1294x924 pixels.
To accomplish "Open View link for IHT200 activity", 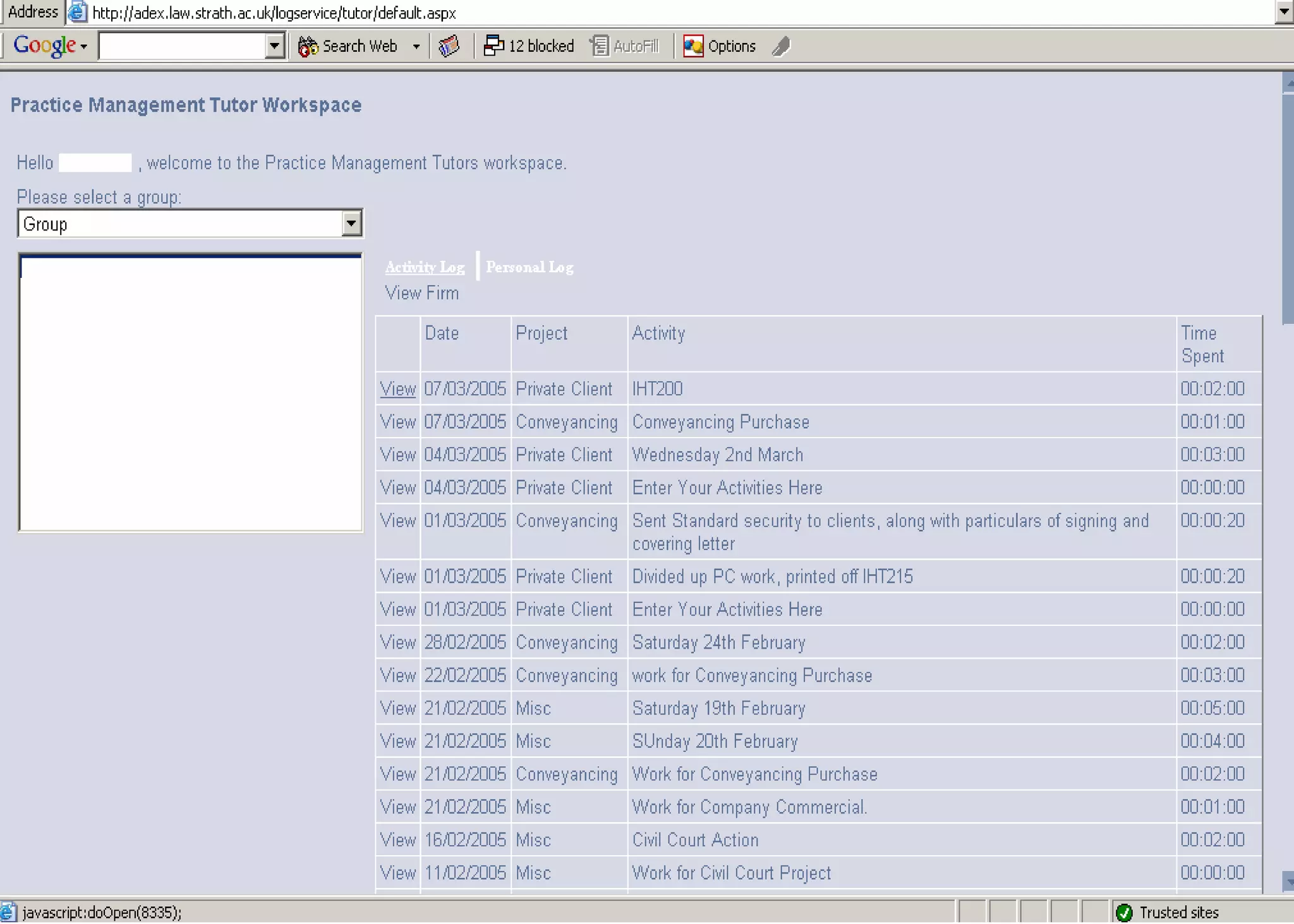I will (397, 389).
